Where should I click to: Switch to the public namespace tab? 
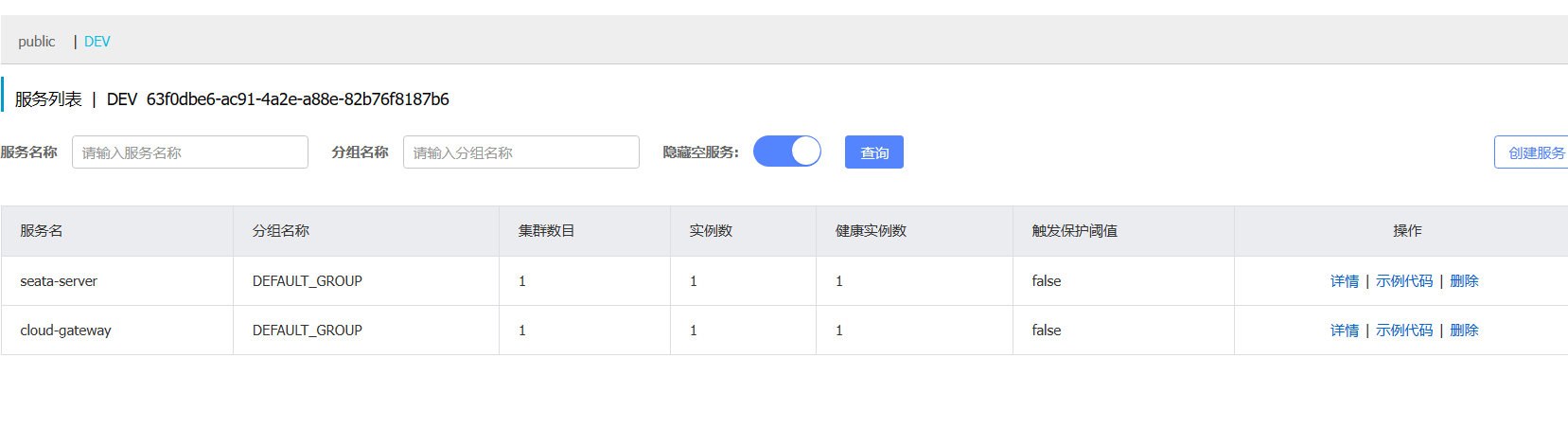coord(37,42)
